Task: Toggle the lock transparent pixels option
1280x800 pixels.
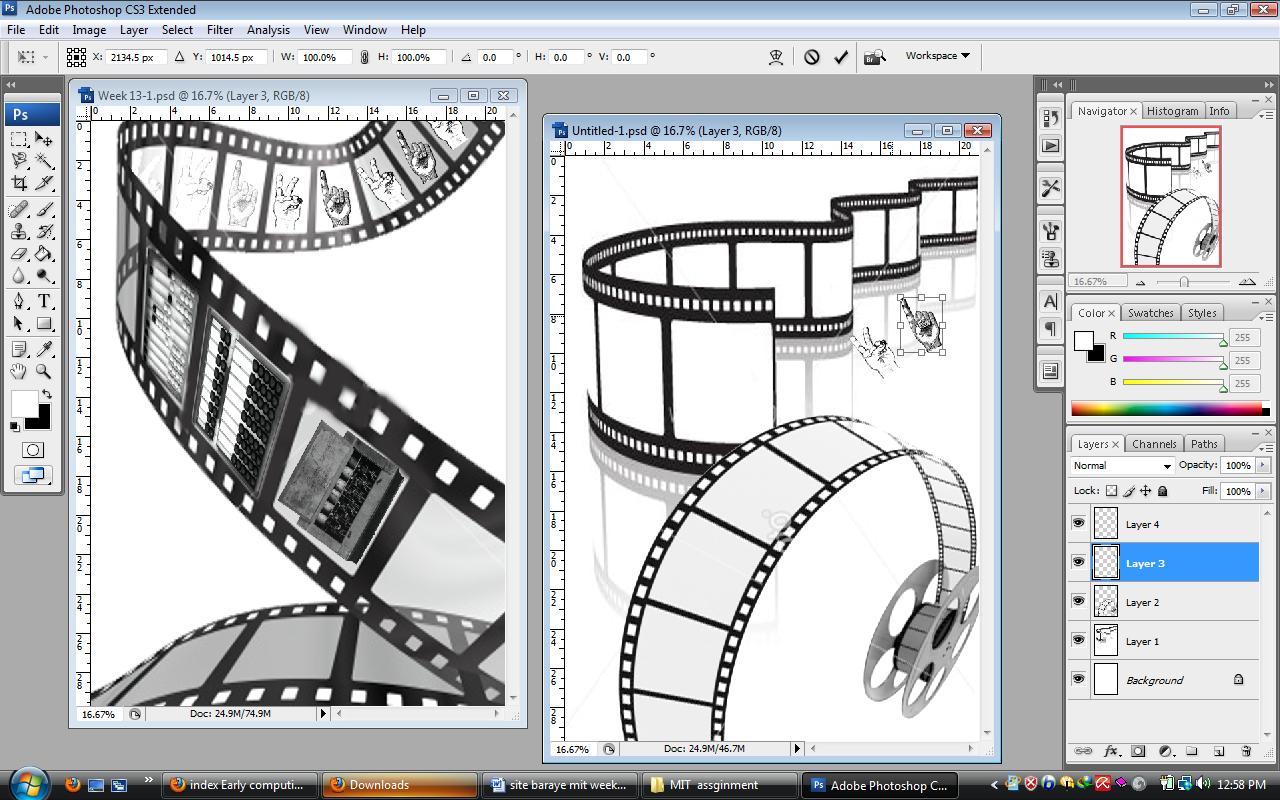Action: (x=1111, y=491)
